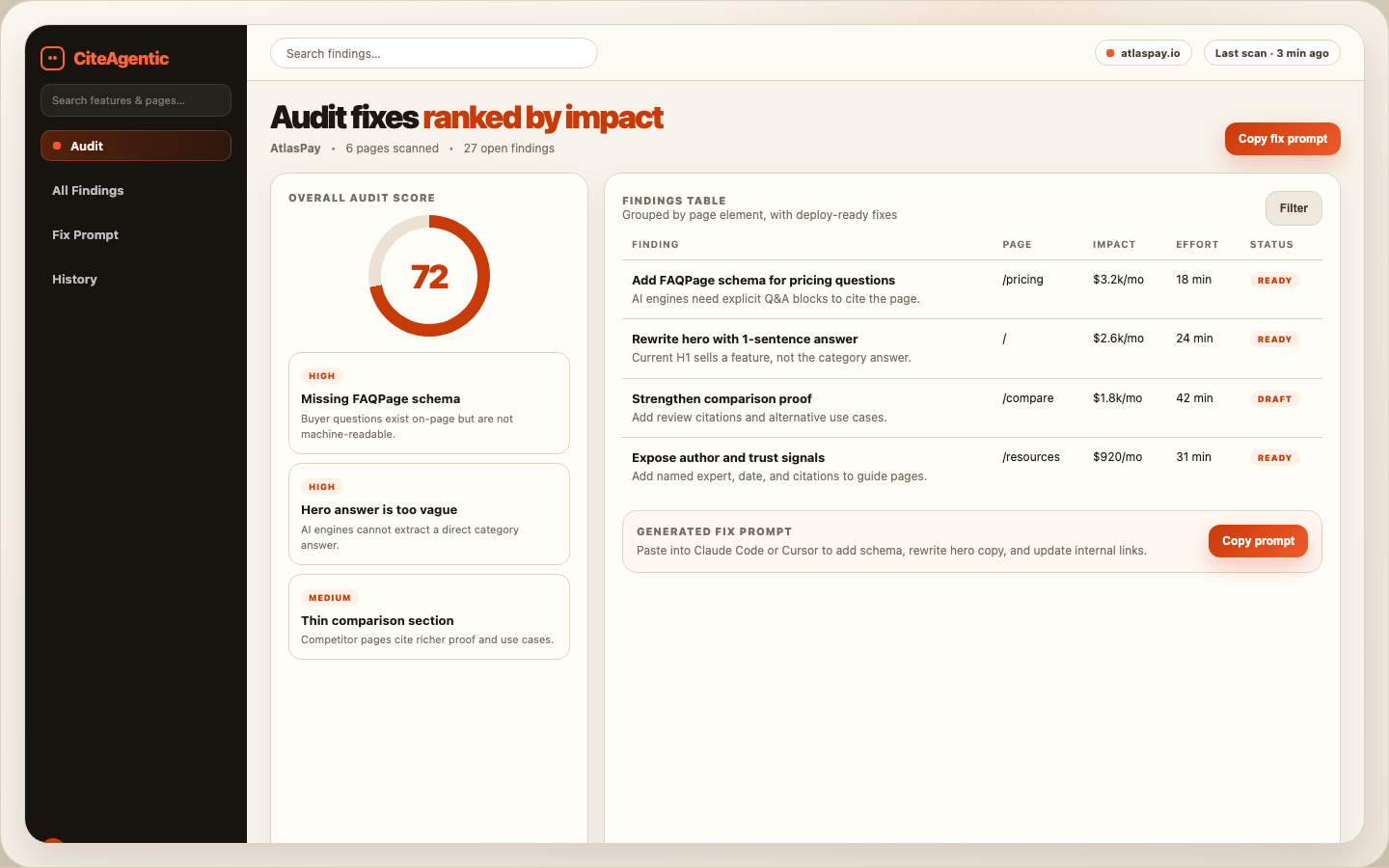Click the /compare page cell
The image size is (1389, 868).
pyautogui.click(x=1028, y=398)
